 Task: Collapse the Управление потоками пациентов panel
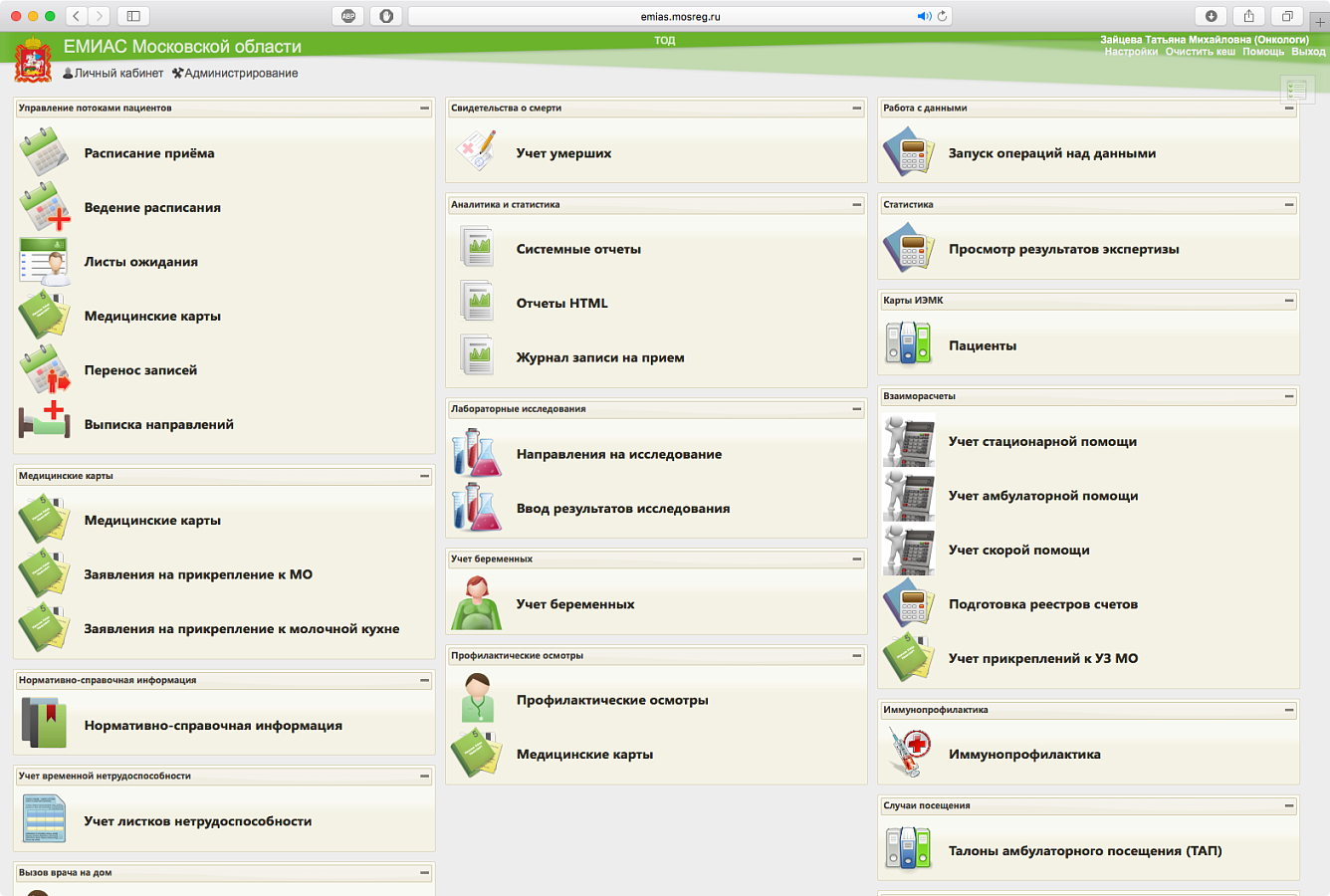coord(424,109)
